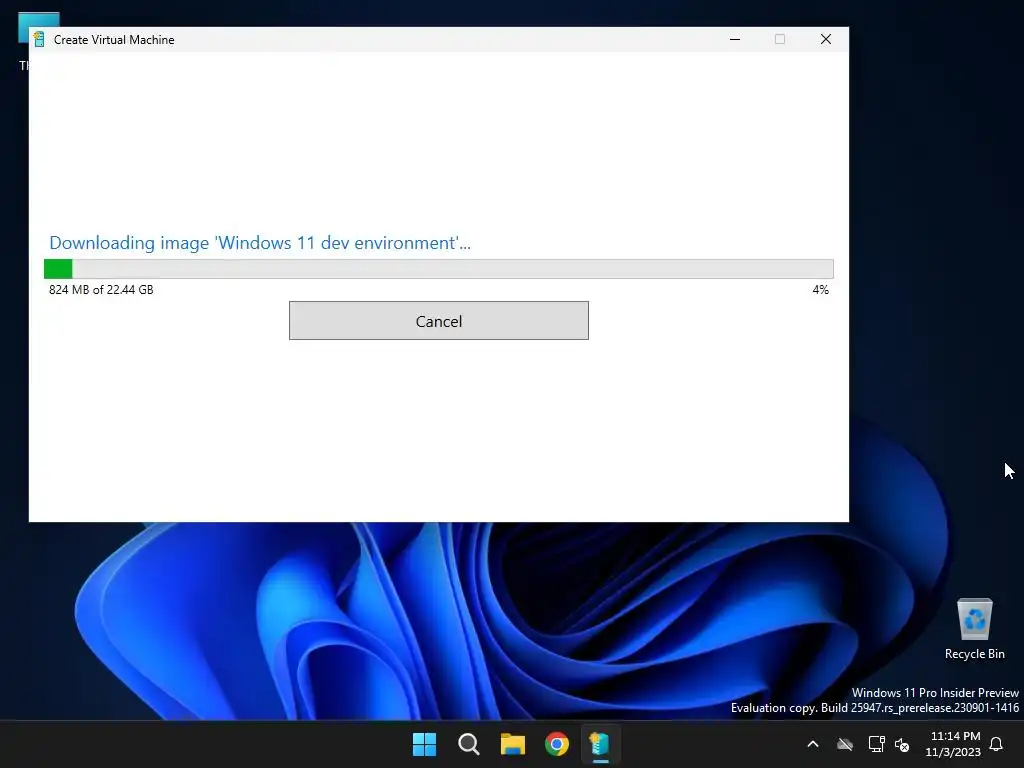This screenshot has width=1024, height=768.
Task: Show hidden system tray icons
Action: [813, 744]
